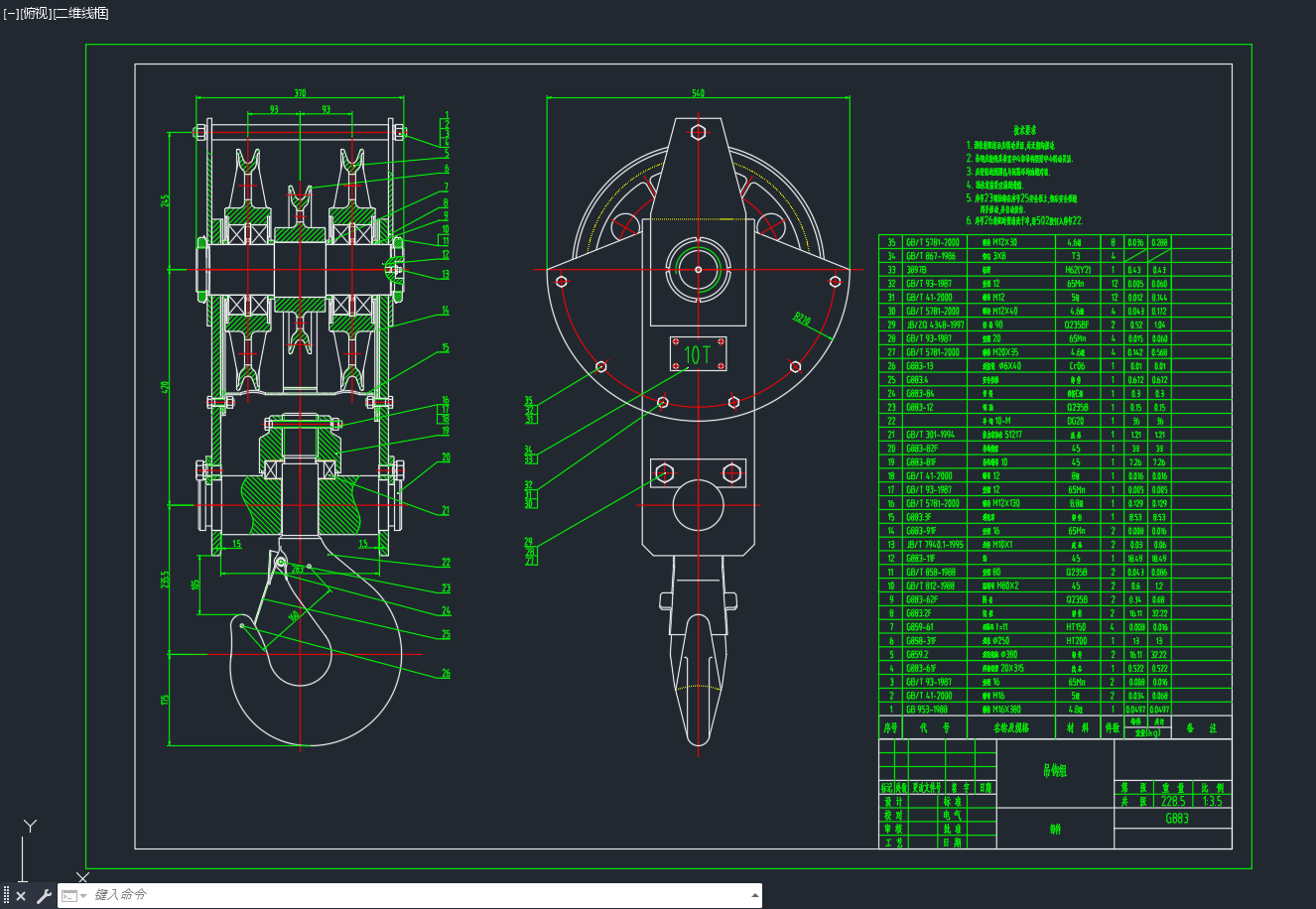1316x909 pixels.
Task: Open the [−] viewport controls menu
Action: 11,14
